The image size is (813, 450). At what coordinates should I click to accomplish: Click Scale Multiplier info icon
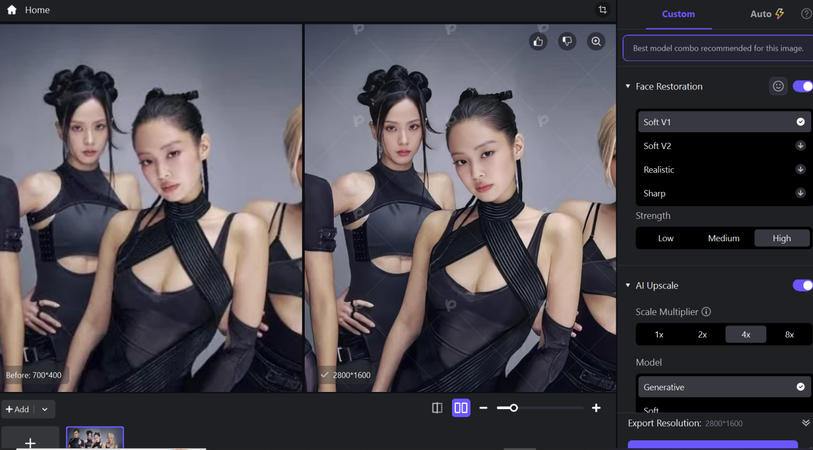[706, 312]
